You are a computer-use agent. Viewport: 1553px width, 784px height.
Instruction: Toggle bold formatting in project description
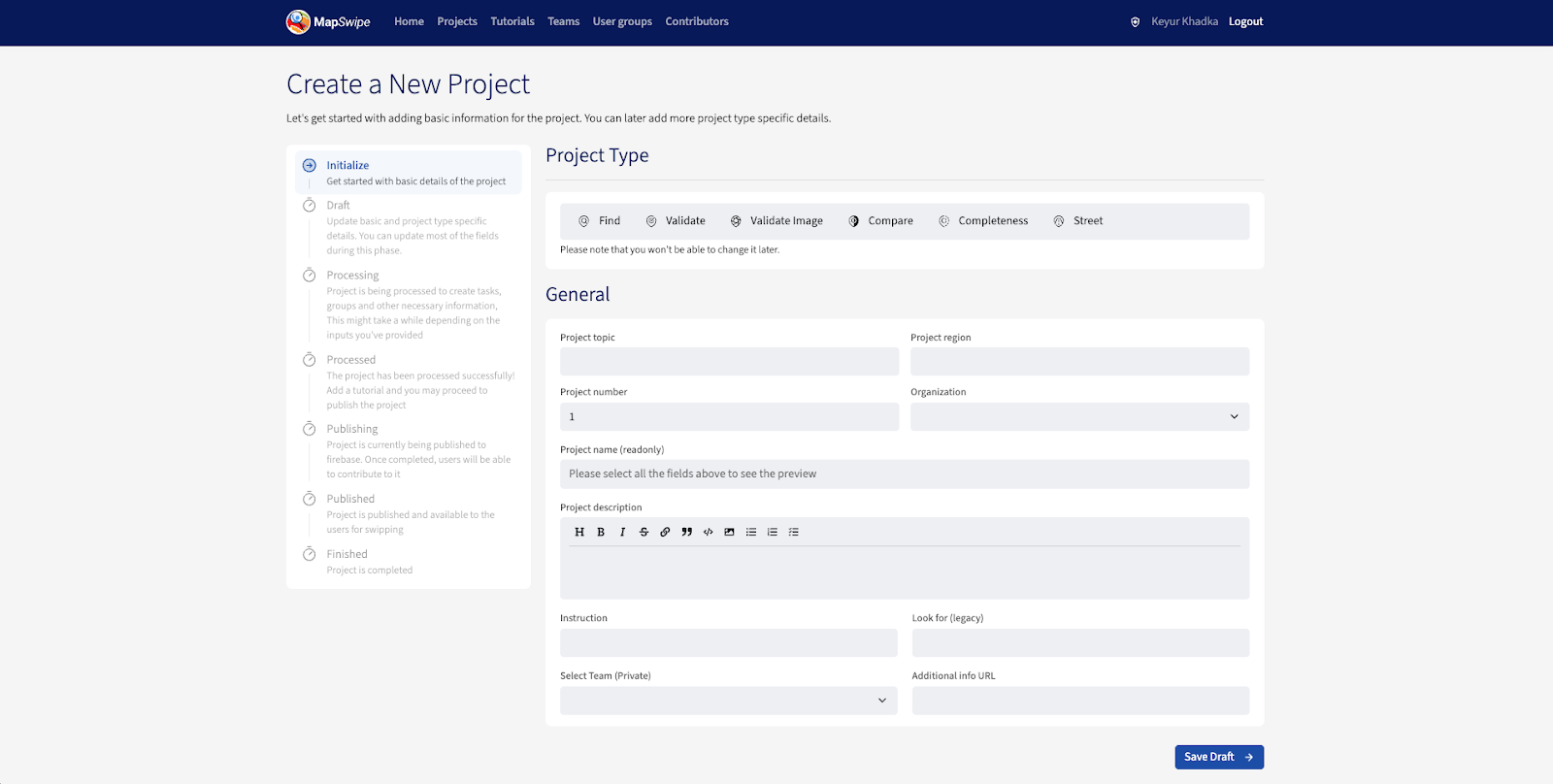pos(601,532)
